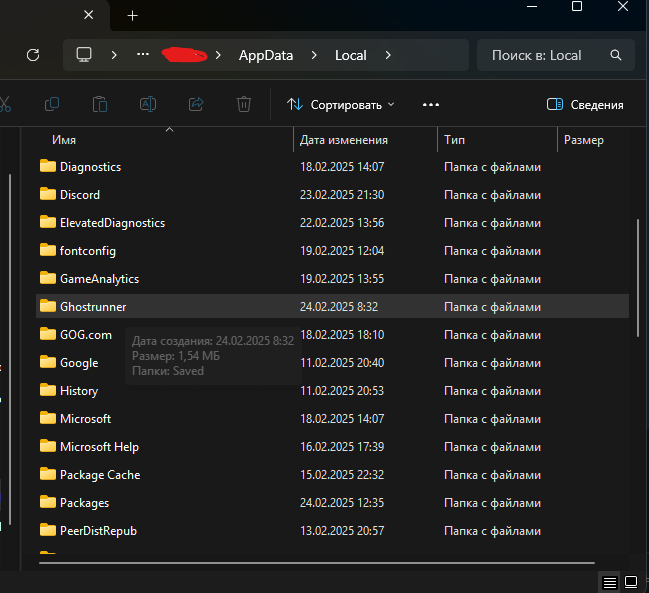
Task: Sort by the Имя column header
Action: coord(64,140)
